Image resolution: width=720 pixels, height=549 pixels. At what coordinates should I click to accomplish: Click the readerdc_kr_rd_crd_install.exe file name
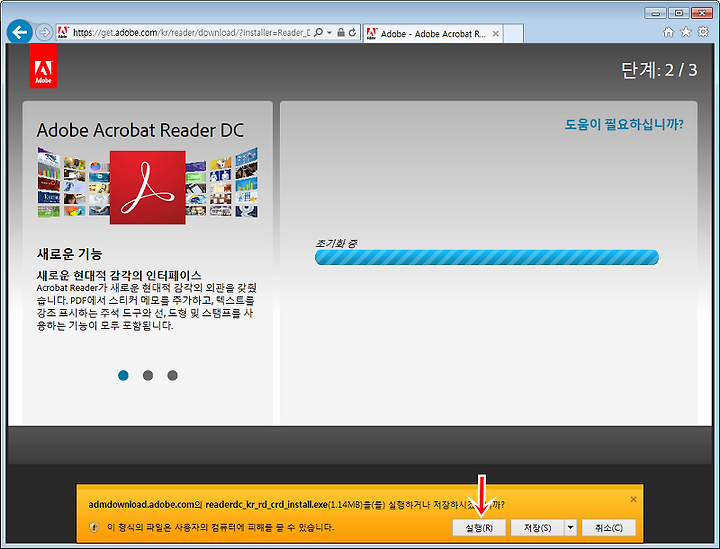pos(266,504)
